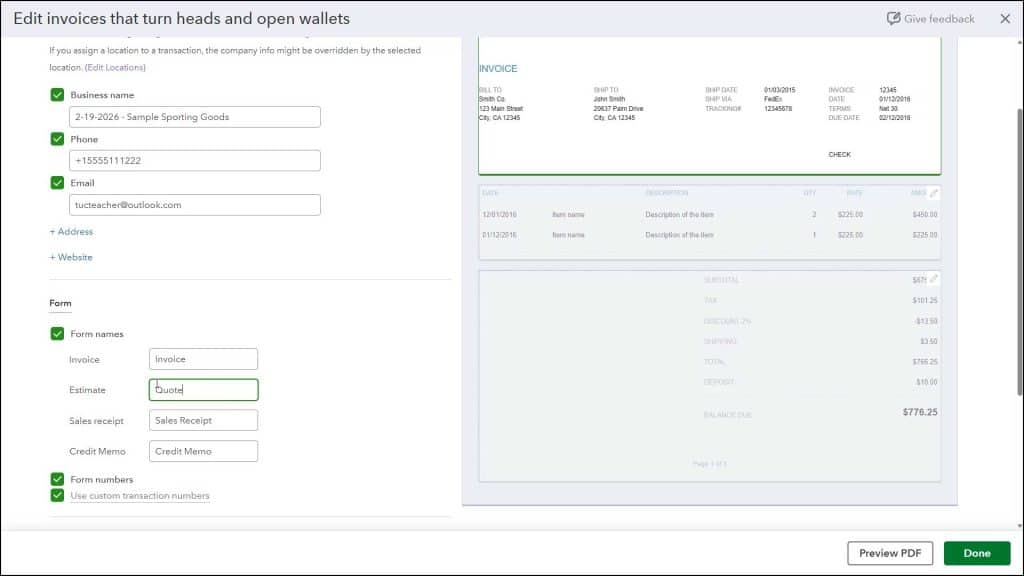
Task: Click the Done button
Action: tap(975, 552)
